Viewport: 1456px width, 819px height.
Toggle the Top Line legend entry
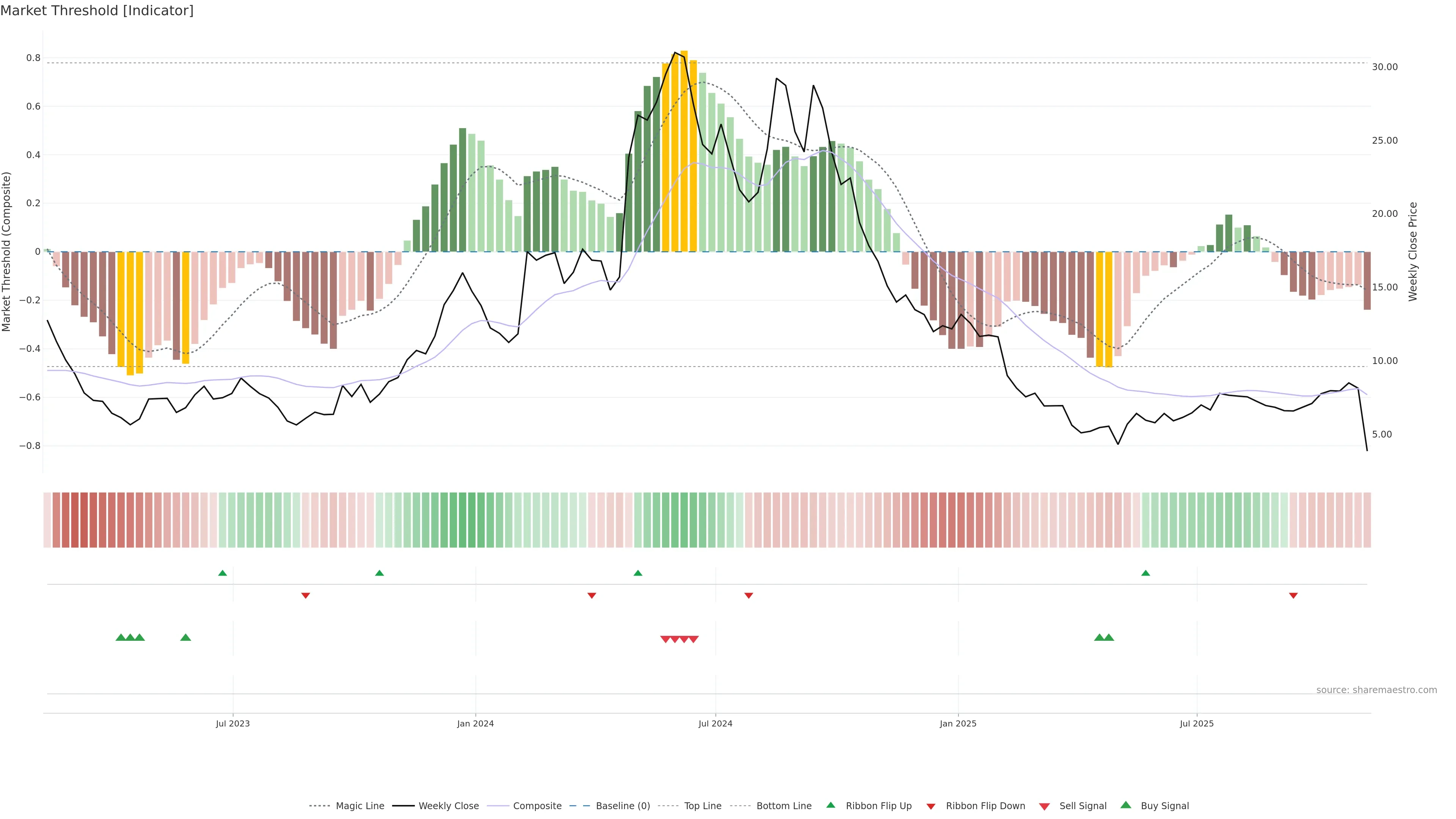703,806
